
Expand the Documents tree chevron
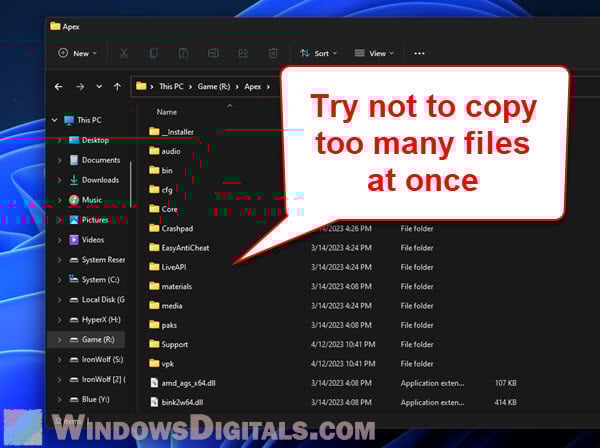click(59, 160)
